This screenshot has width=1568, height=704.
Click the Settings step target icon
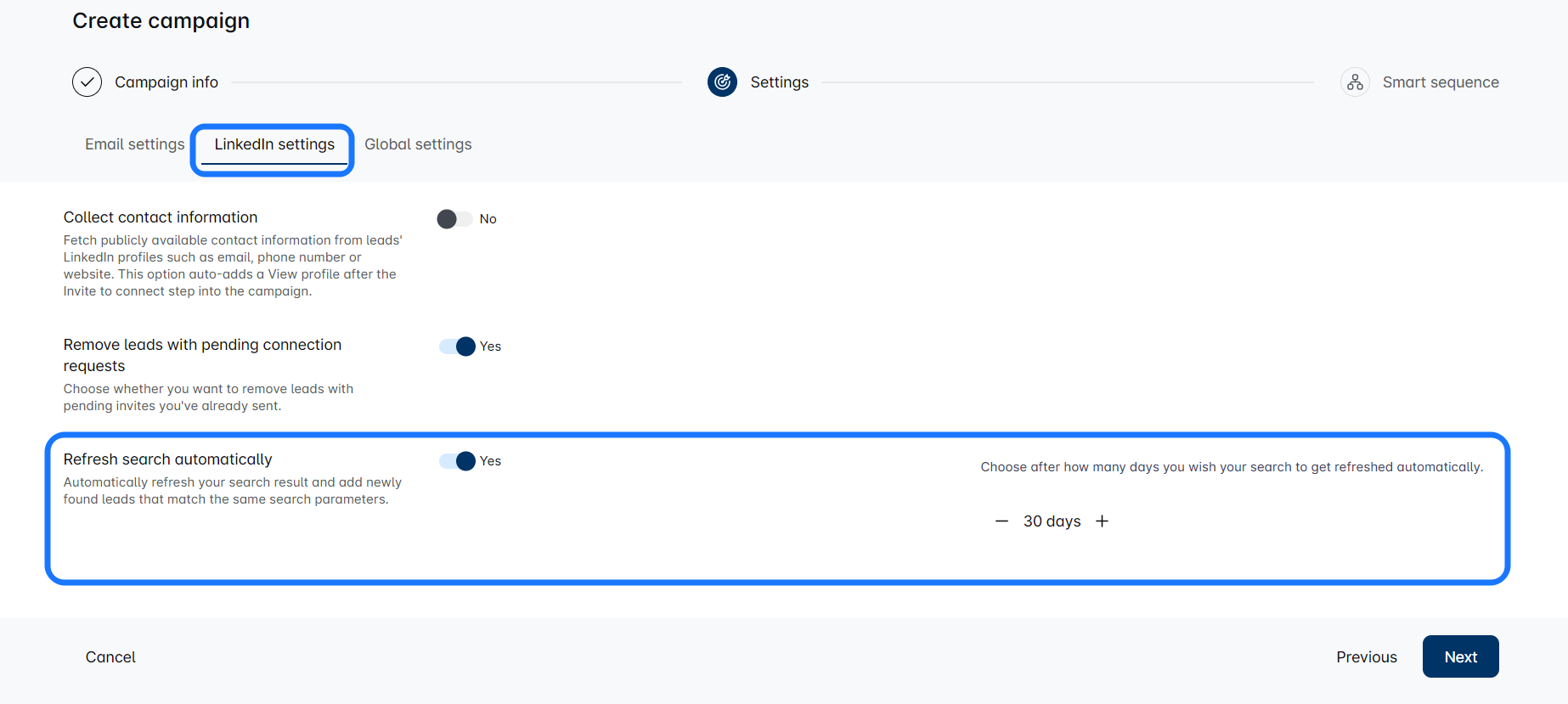point(722,82)
